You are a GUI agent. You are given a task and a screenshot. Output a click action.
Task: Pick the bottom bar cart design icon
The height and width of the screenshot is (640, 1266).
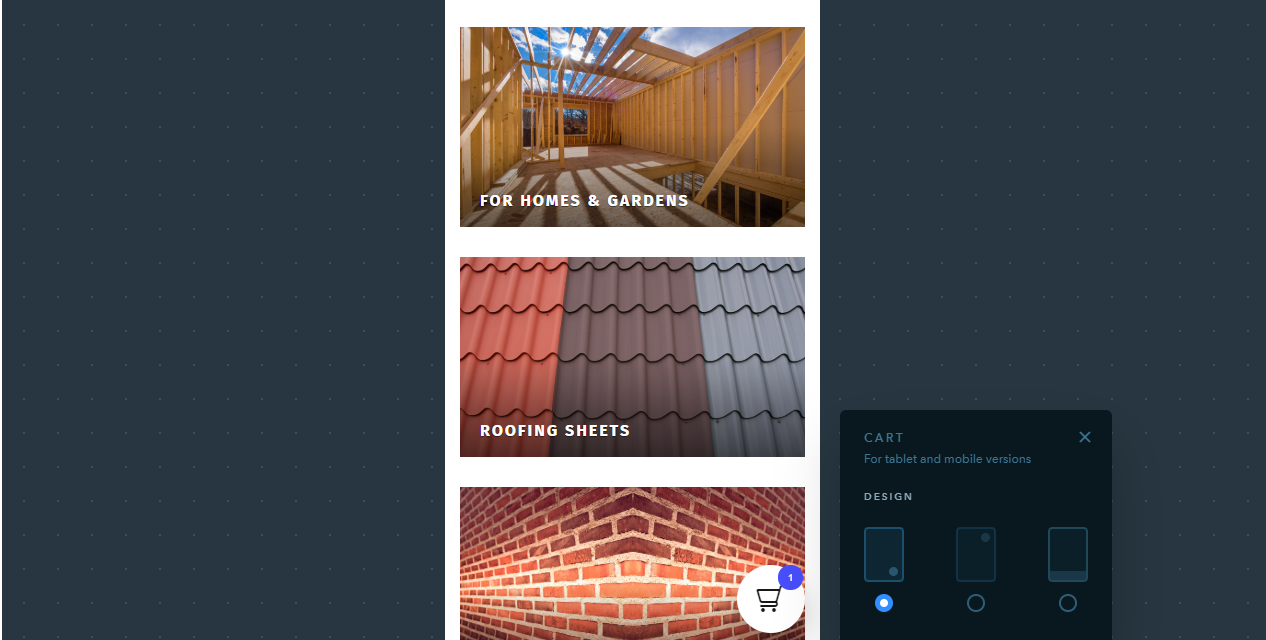pos(1068,555)
